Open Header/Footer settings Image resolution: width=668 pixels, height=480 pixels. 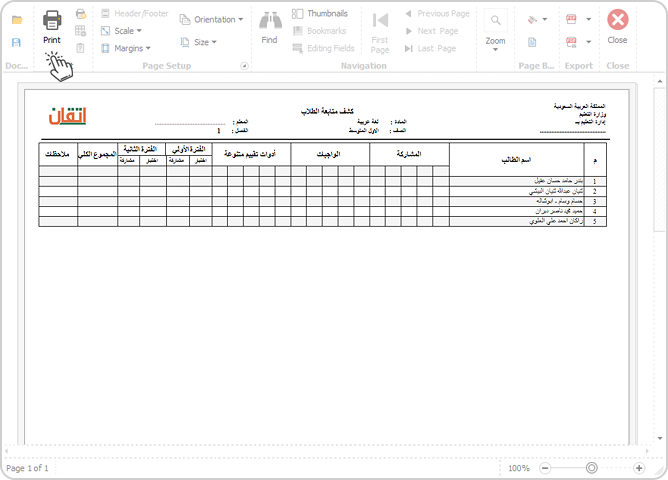pyautogui.click(x=135, y=14)
